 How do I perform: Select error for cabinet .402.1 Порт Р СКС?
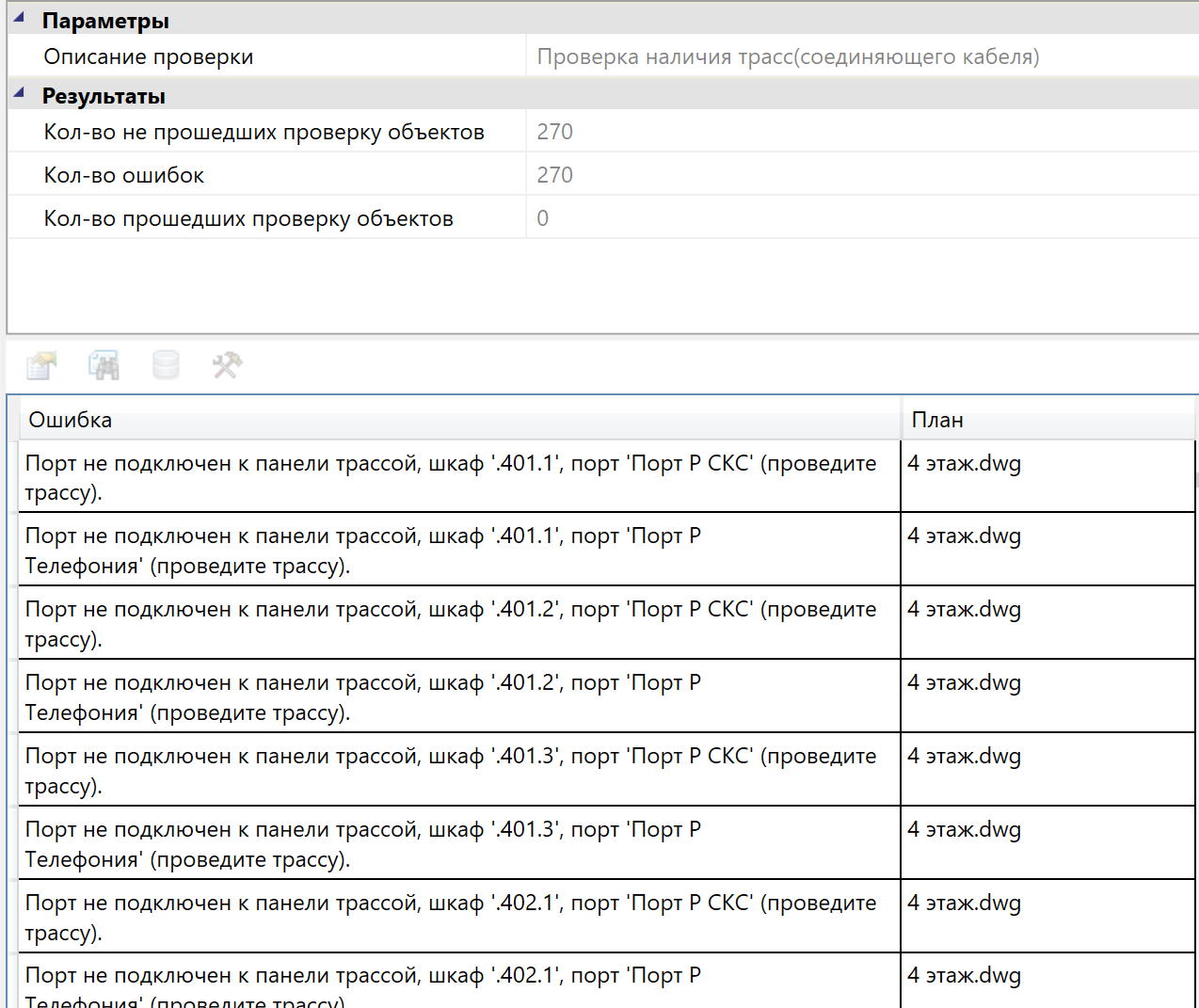[452, 918]
